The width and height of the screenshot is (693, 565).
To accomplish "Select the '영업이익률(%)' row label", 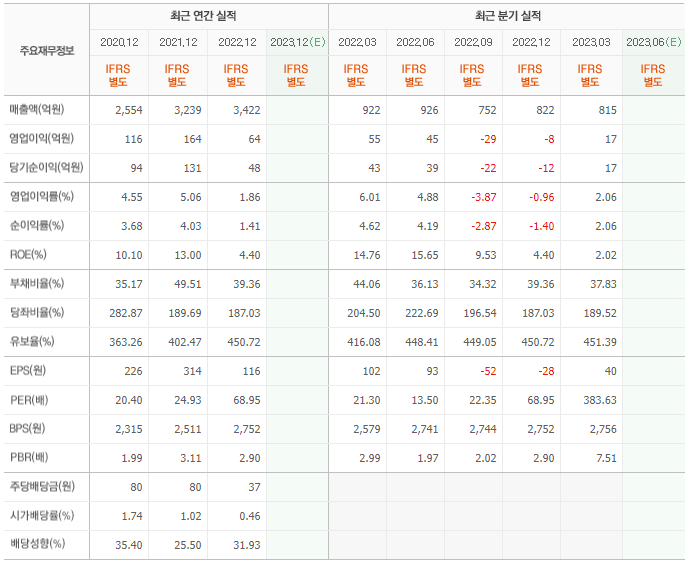I will (x=42, y=196).
